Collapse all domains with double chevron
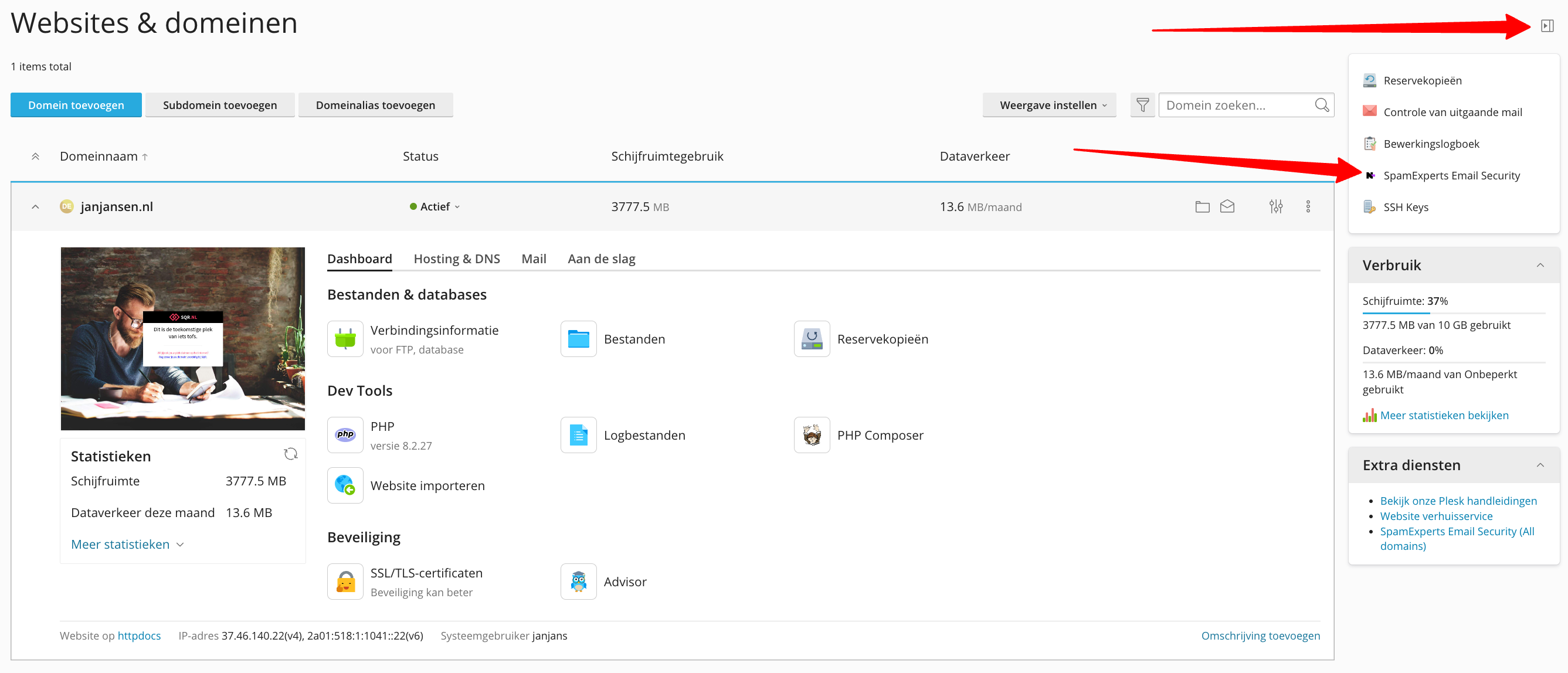This screenshot has height=673, width=1568. pos(35,157)
